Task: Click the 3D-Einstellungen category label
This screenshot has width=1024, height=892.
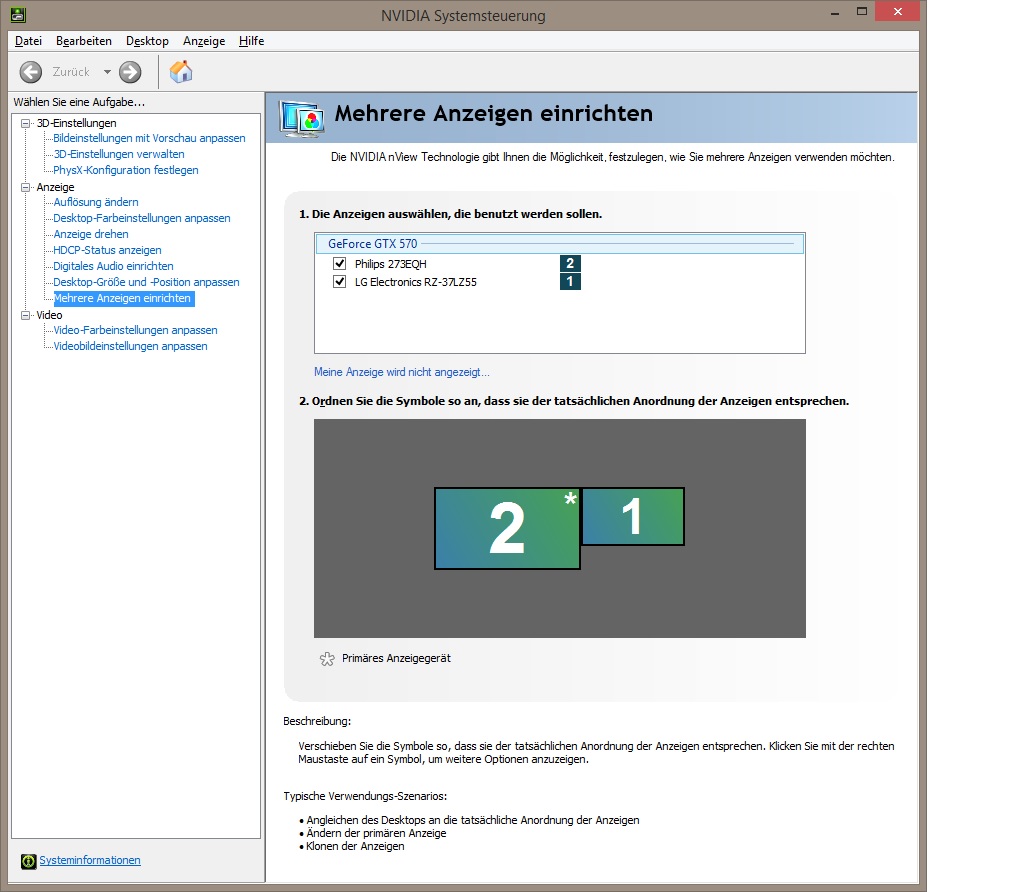Action: [x=76, y=123]
